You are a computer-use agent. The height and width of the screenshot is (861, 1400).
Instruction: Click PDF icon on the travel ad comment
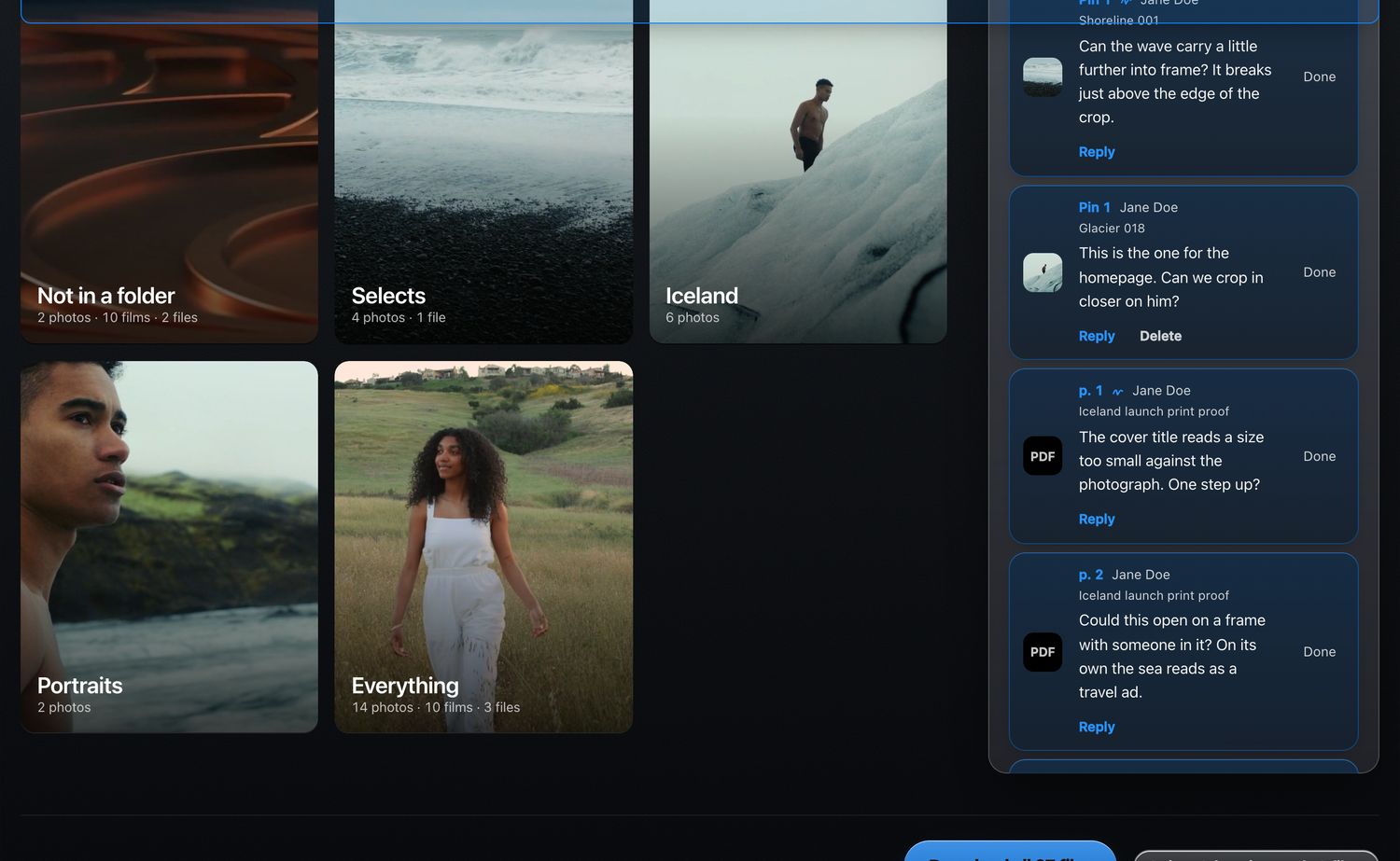point(1043,652)
